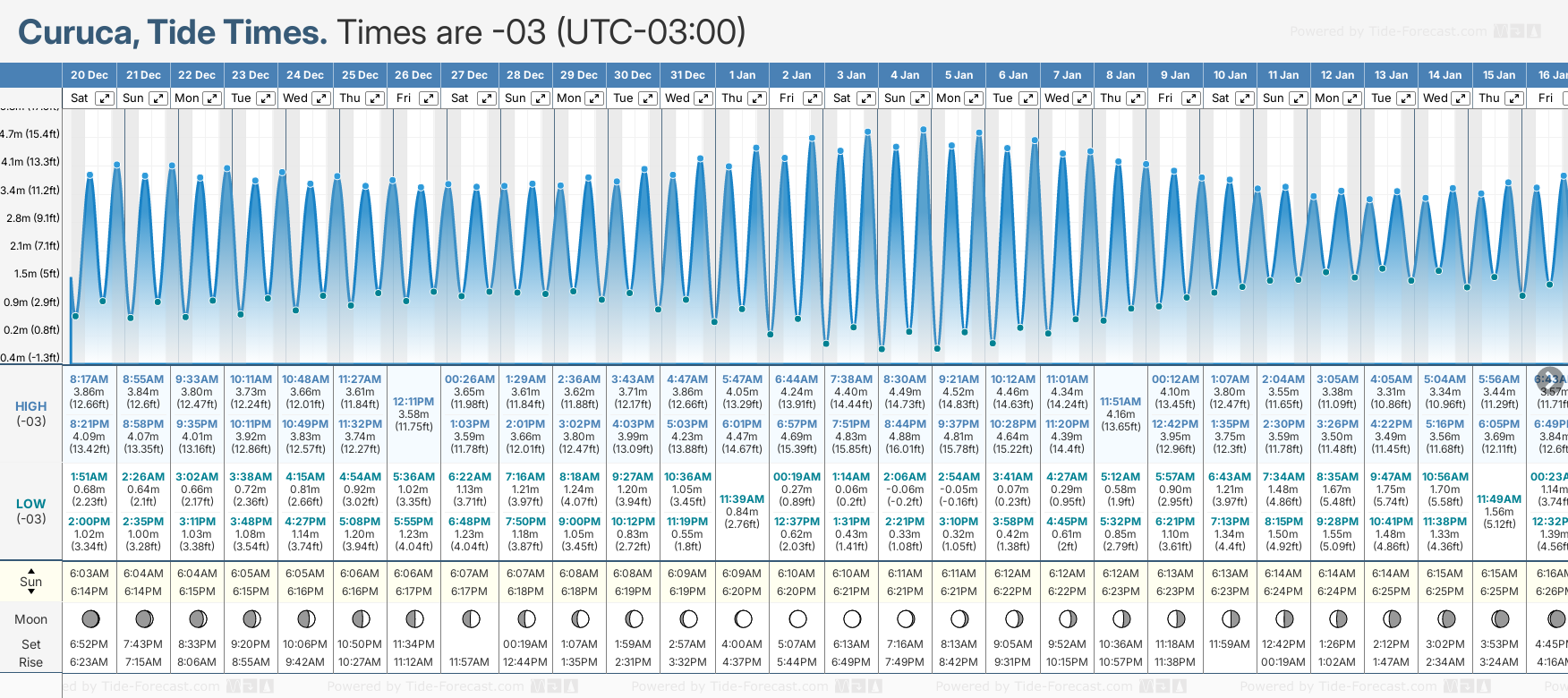Click the tide peak marker on 5 Jan
This screenshot has width=1568, height=698.
pyautogui.click(x=950, y=144)
